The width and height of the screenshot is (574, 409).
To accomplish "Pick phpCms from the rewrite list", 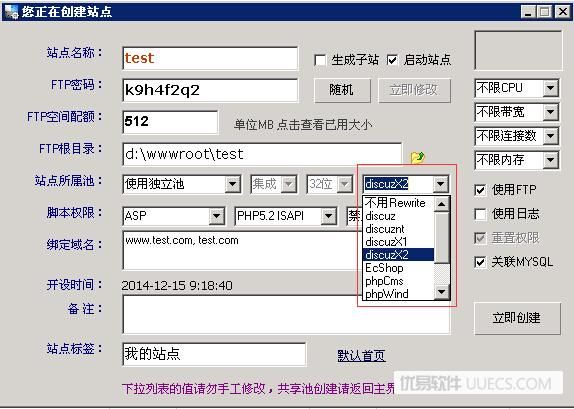I will [x=398, y=281].
